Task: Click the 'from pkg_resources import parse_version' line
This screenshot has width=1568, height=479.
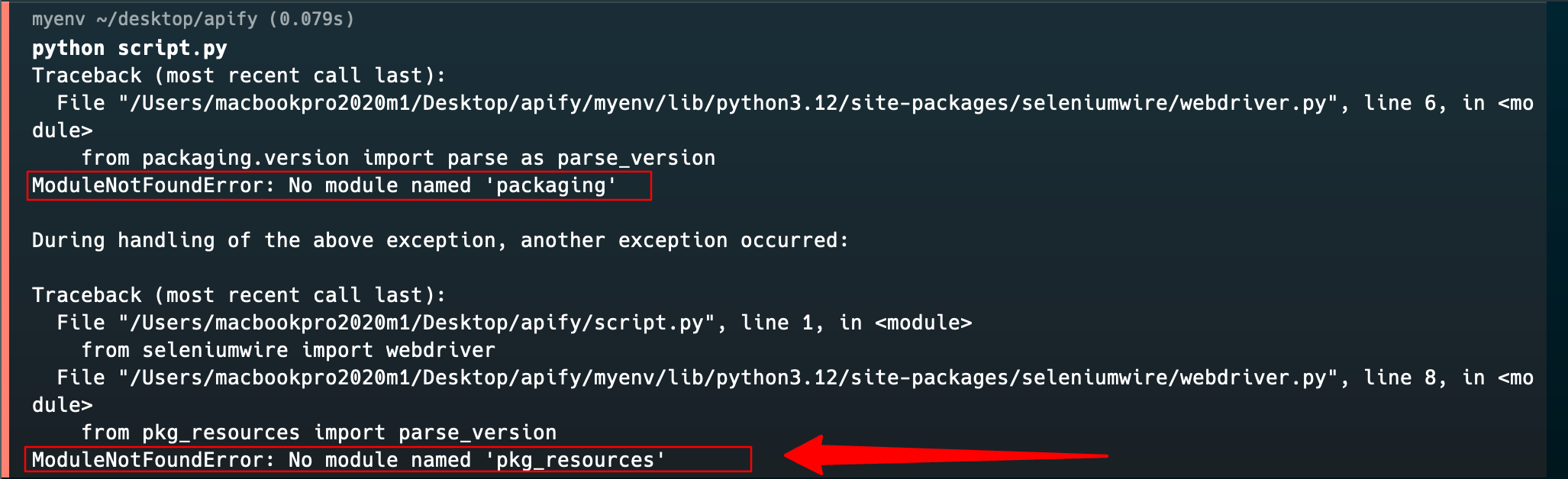Action: point(318,432)
